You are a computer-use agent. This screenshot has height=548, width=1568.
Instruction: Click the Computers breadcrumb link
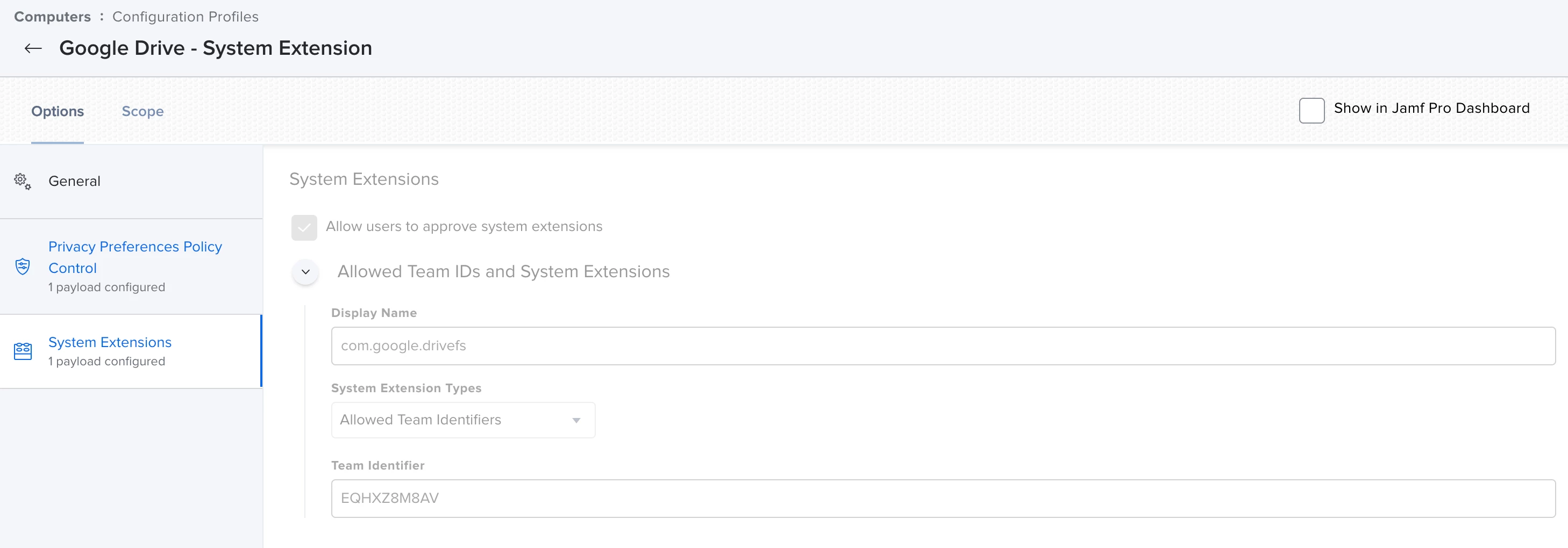pyautogui.click(x=52, y=17)
